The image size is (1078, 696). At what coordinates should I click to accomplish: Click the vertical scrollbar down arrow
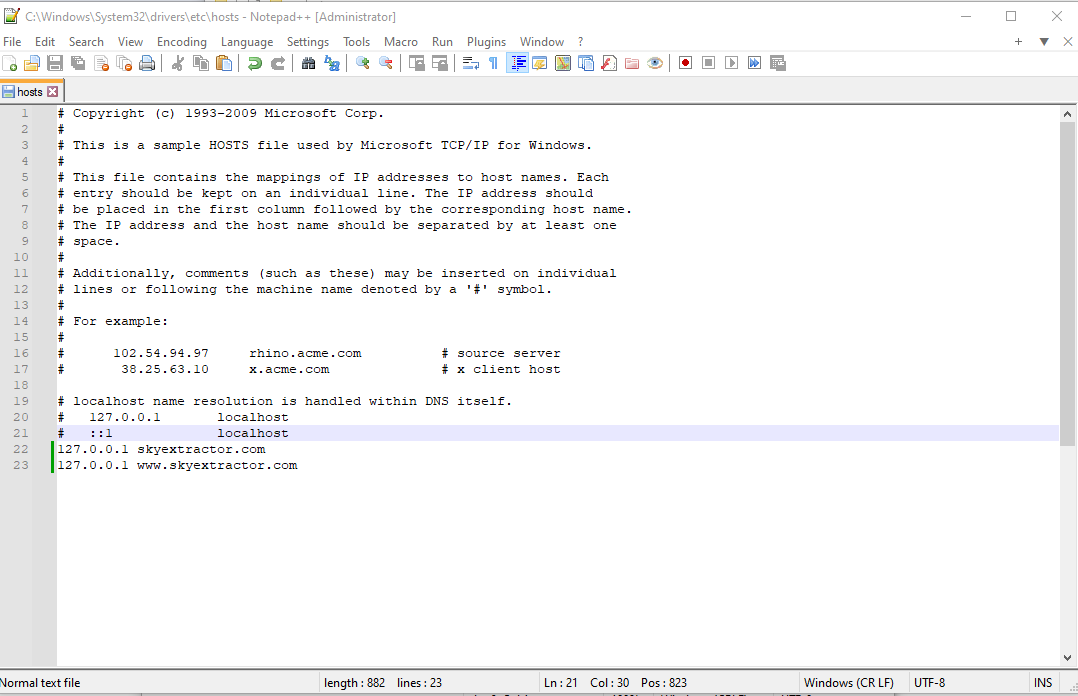pyautogui.click(x=1067, y=658)
